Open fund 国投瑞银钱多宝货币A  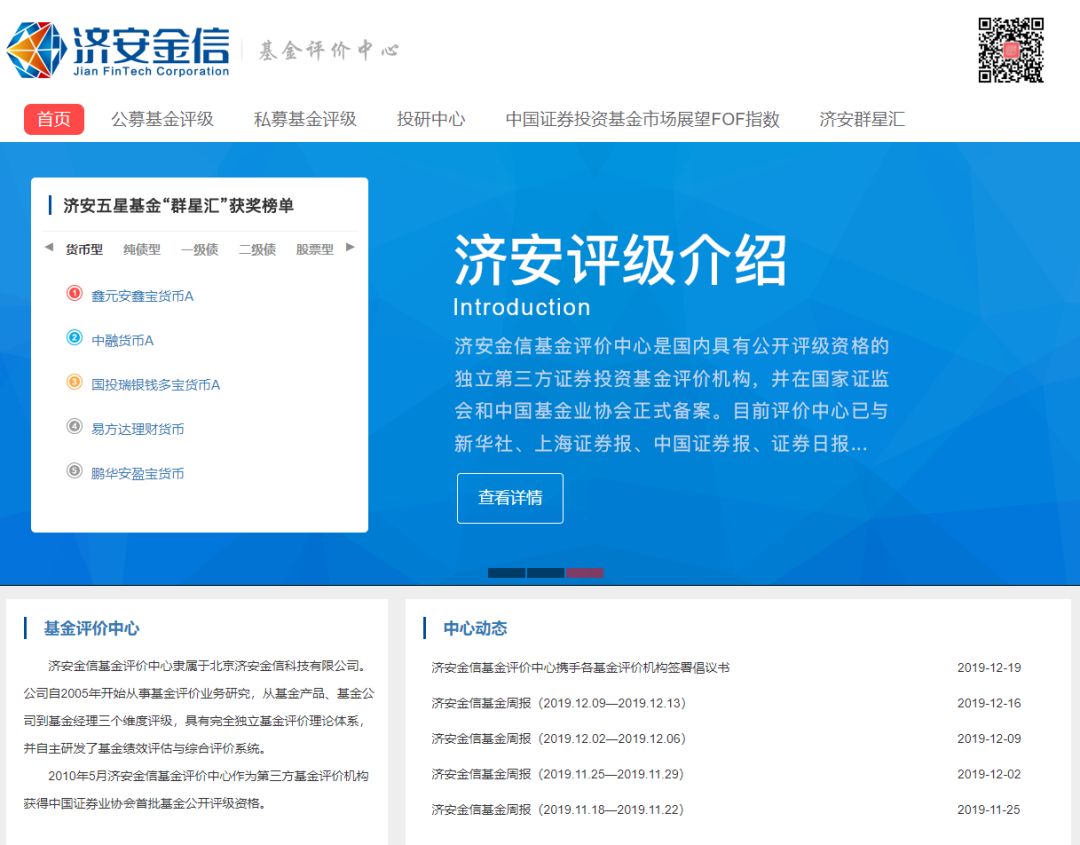pos(156,384)
